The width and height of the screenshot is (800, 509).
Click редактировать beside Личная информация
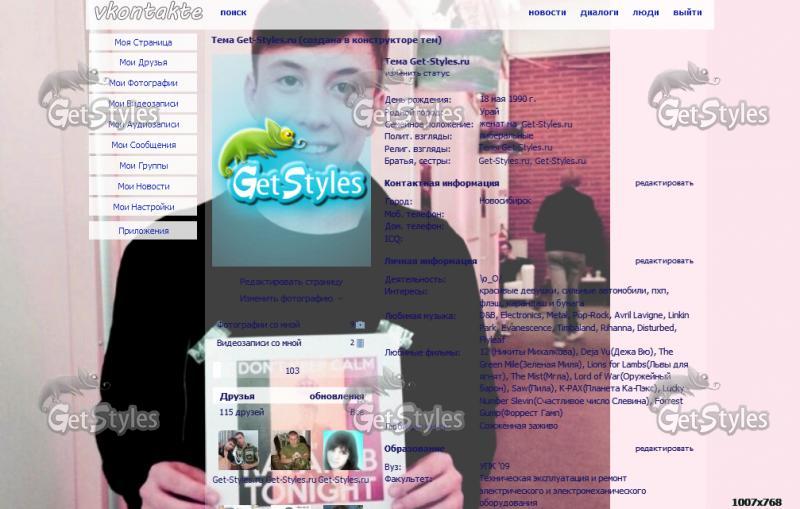664,261
